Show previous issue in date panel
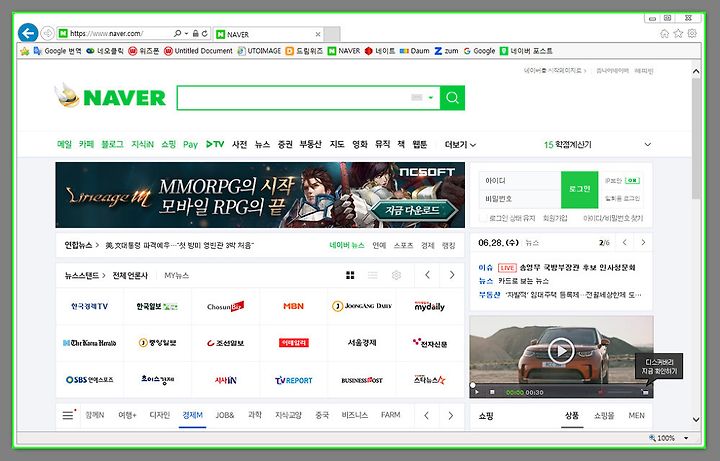 click(624, 242)
